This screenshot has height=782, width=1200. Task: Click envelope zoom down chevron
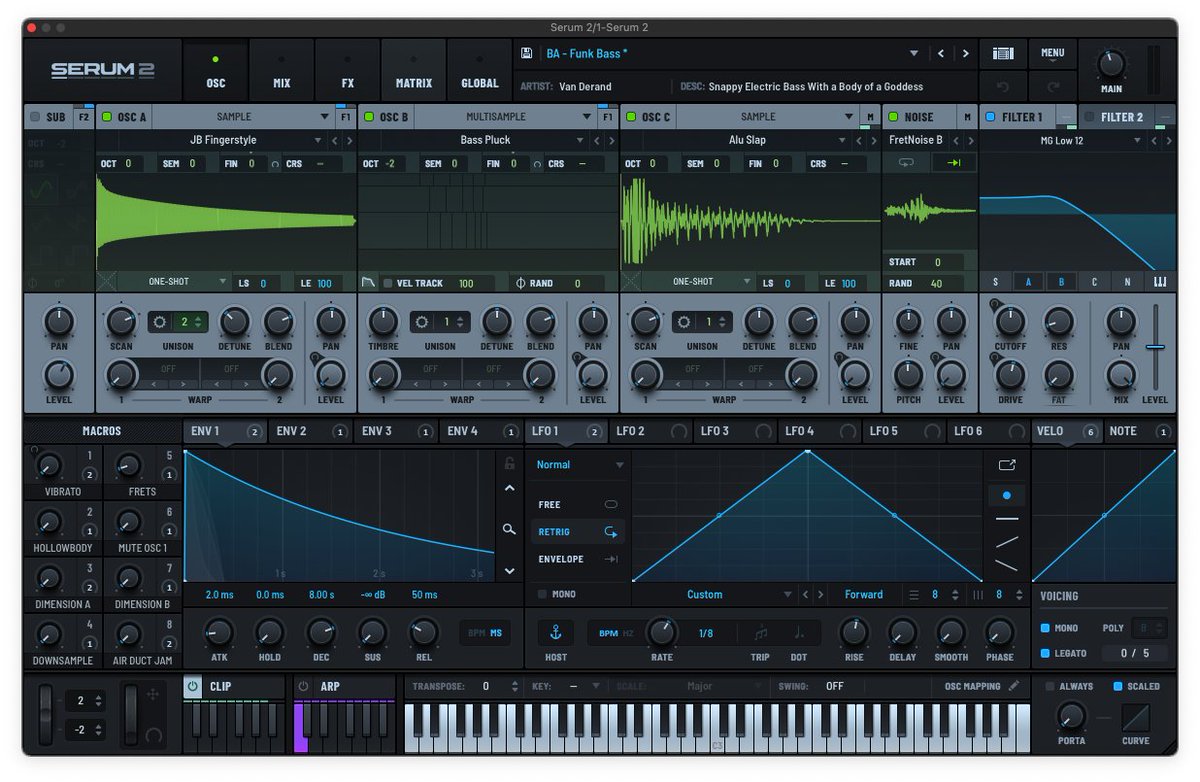point(509,571)
